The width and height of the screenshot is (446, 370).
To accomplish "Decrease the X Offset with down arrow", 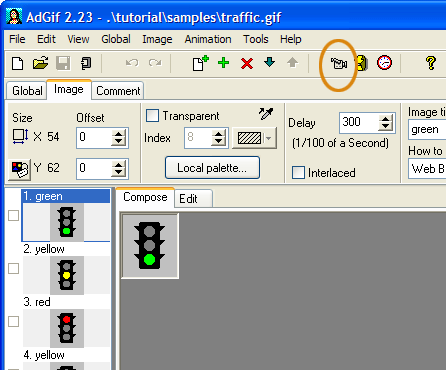I will 119,142.
